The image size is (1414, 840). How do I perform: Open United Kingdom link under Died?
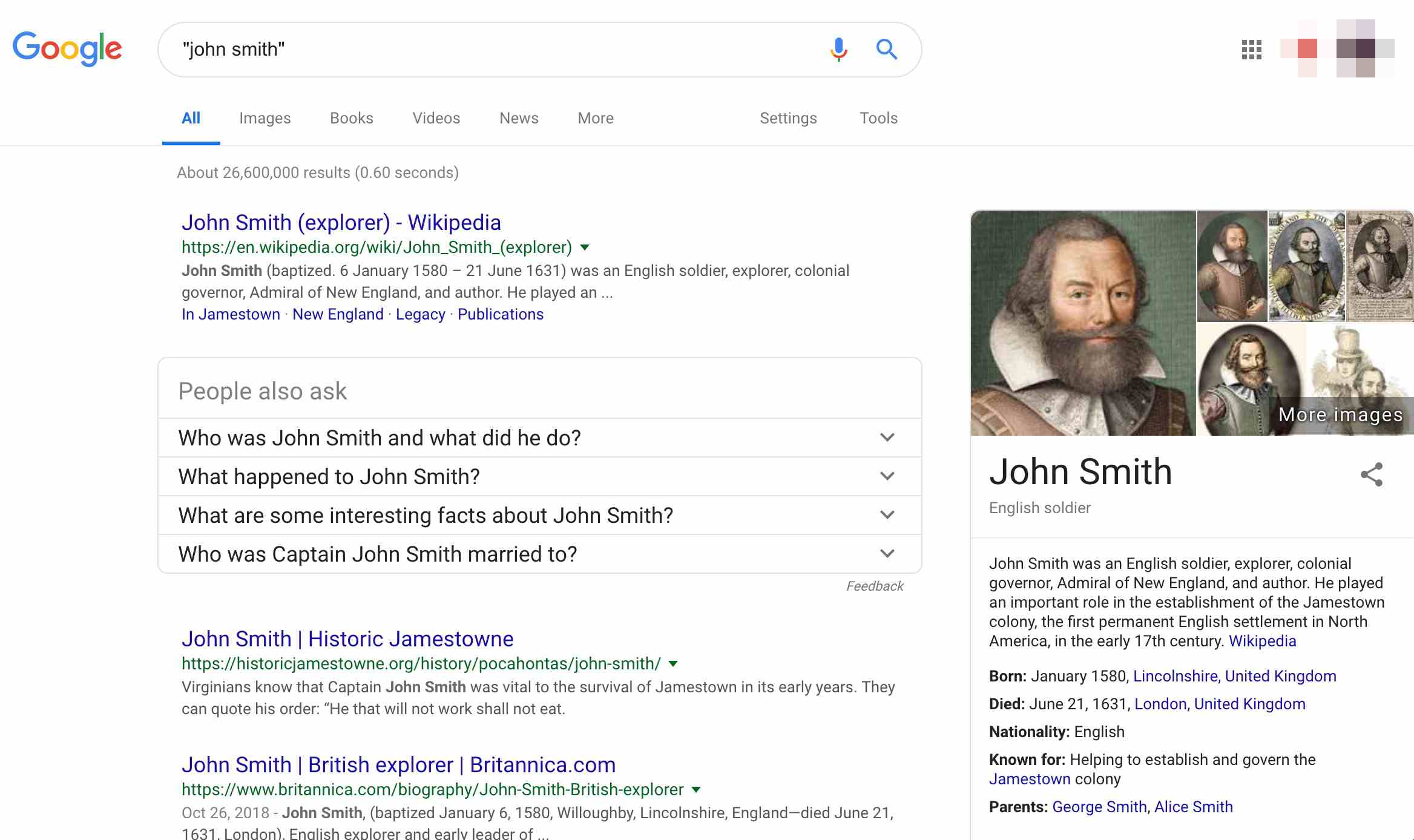[1249, 704]
